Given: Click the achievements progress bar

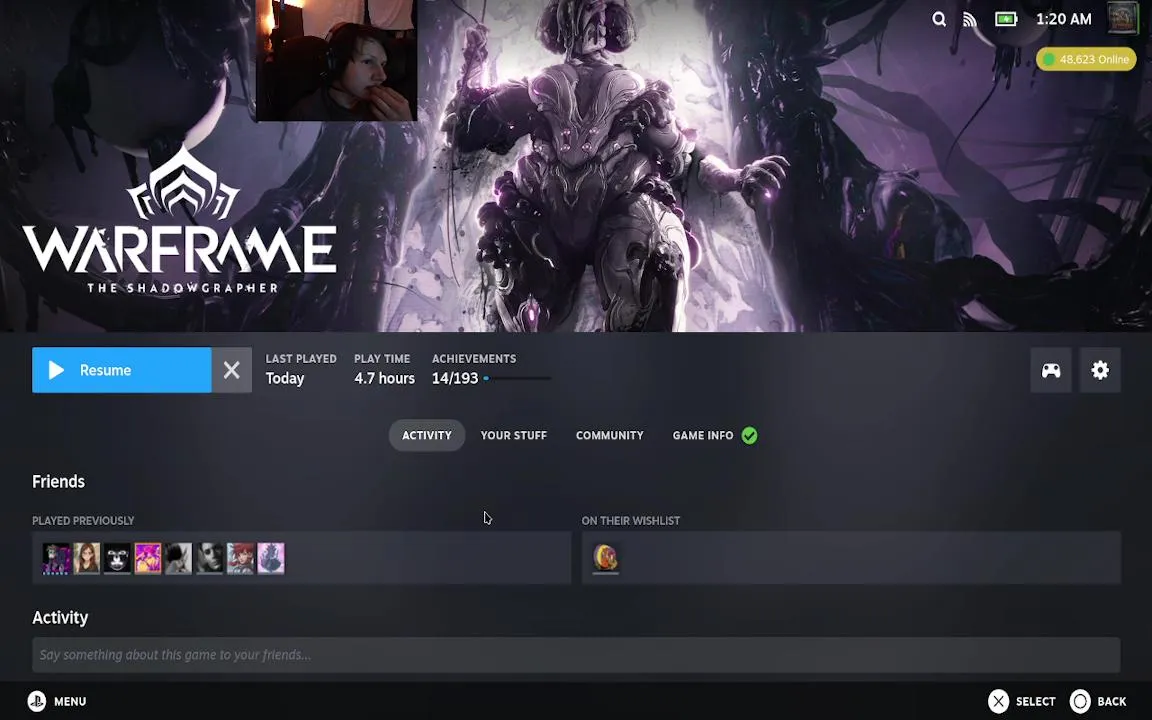Looking at the screenshot, I should point(516,378).
